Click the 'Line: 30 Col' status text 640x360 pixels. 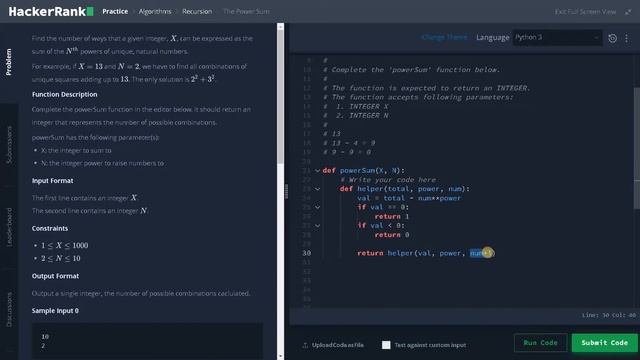tap(608, 315)
